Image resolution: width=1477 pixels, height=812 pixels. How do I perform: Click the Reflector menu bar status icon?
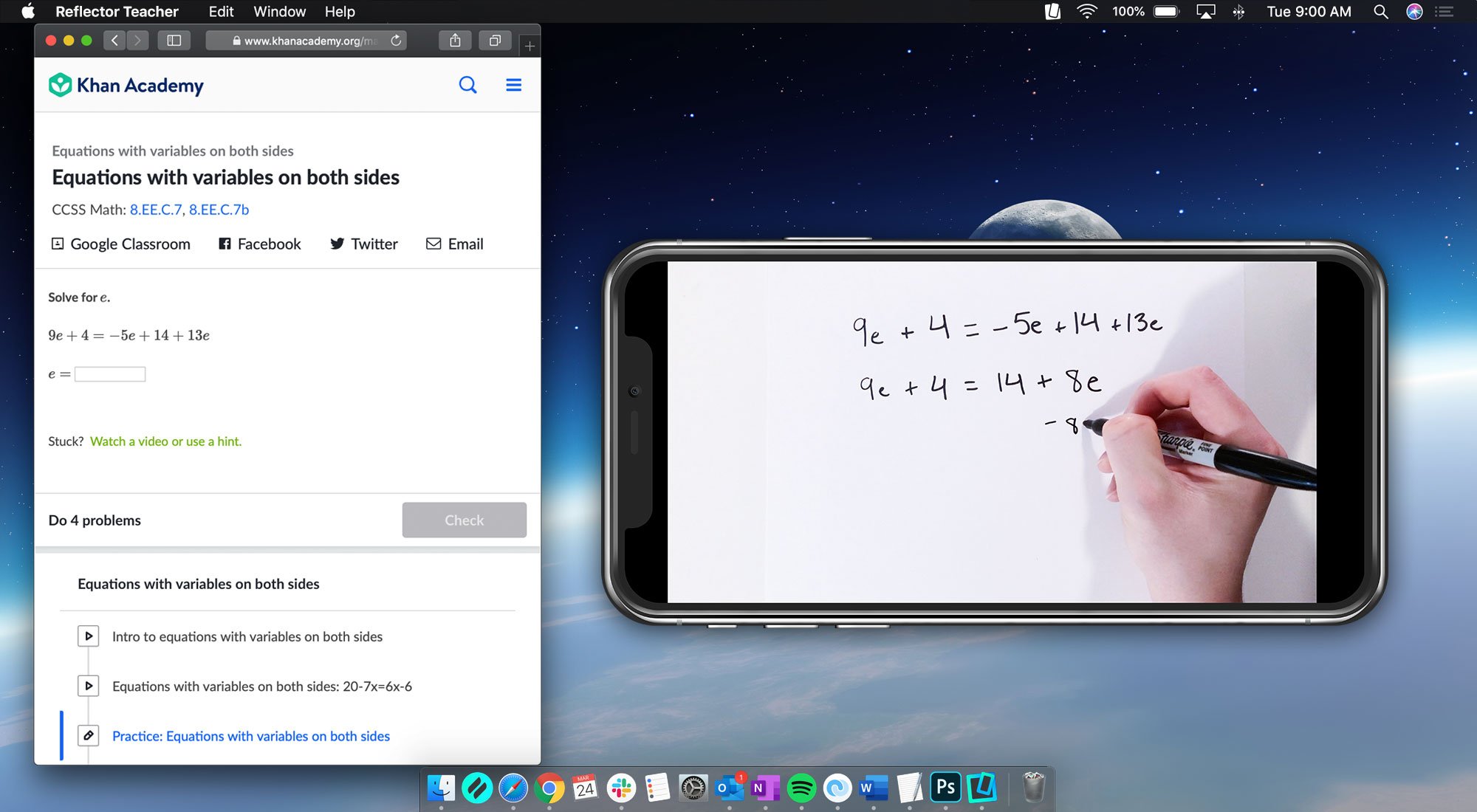(1052, 11)
